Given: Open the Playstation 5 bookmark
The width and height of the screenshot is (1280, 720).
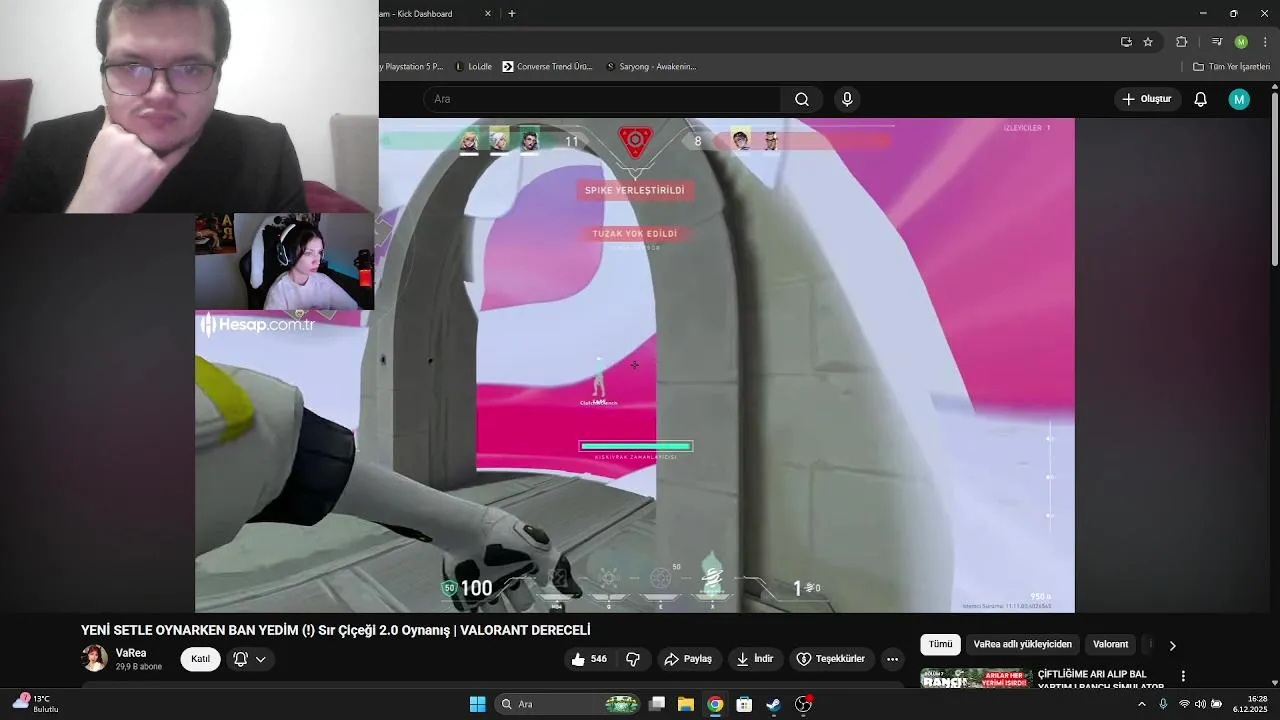Looking at the screenshot, I should [412, 67].
